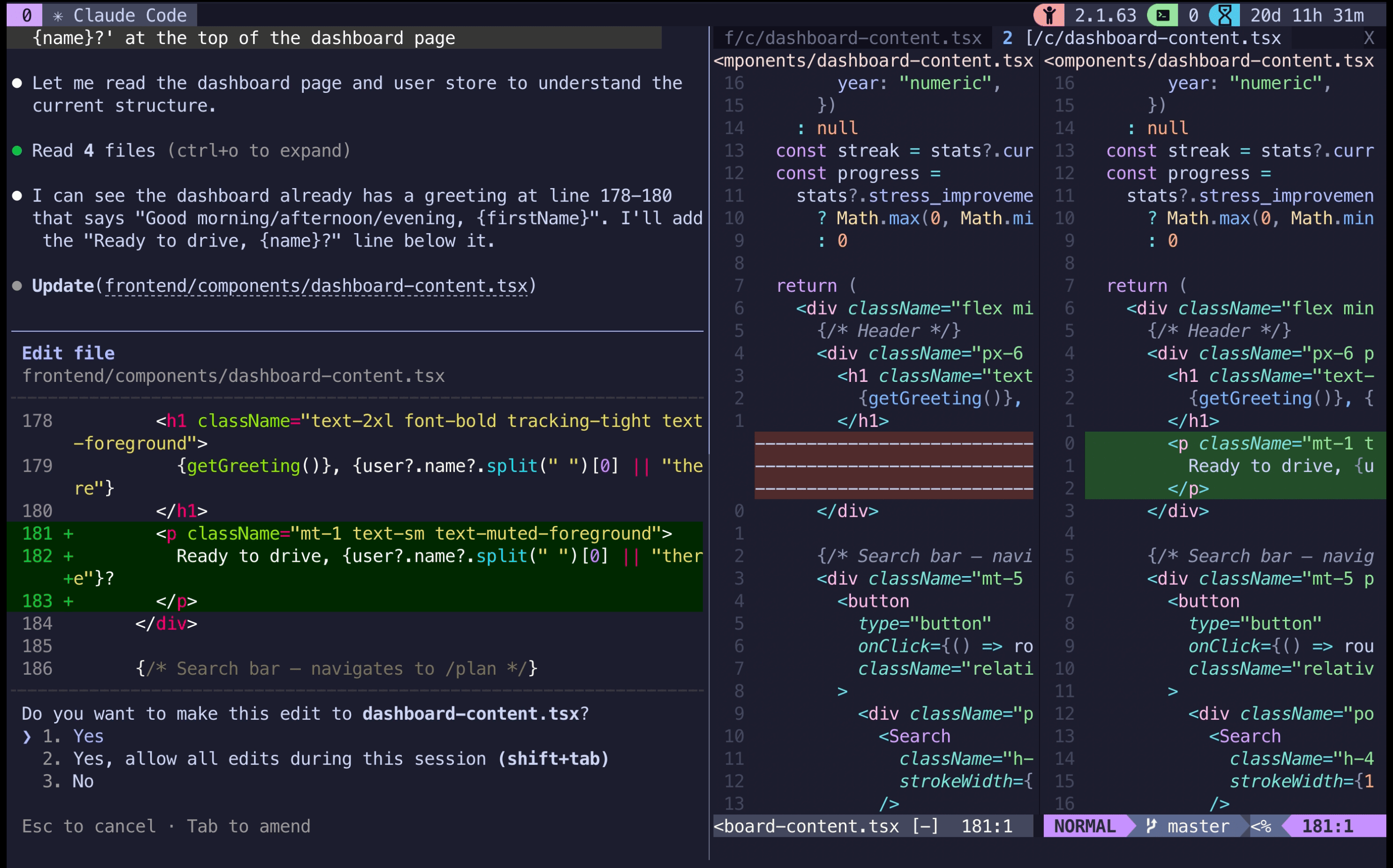Click the Edit file heading
This screenshot has height=868, width=1393.
coord(68,353)
